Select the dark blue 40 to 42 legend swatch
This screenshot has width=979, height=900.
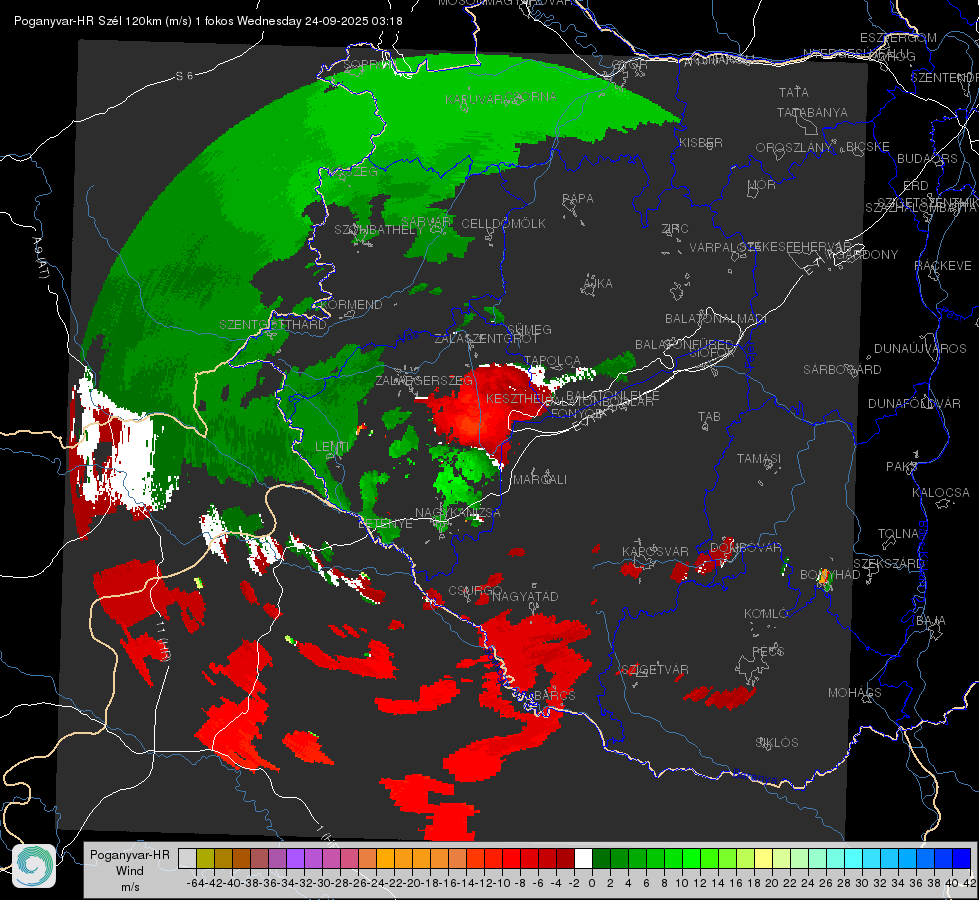962,858
